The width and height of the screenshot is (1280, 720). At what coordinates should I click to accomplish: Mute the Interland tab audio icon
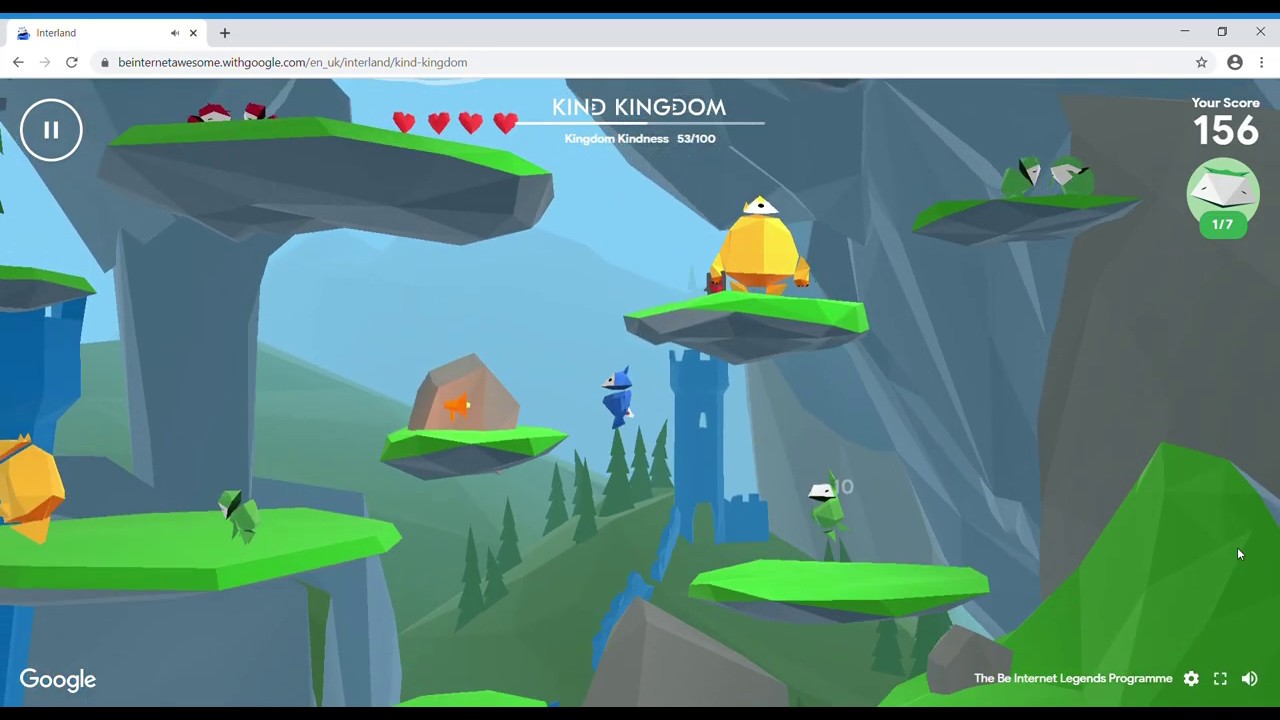[175, 33]
